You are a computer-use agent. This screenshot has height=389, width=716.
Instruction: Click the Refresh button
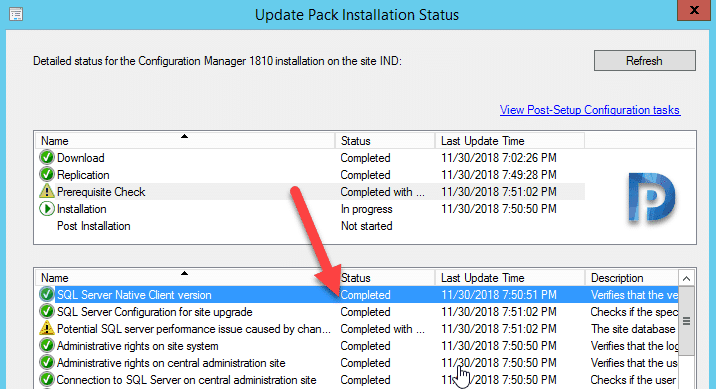click(x=644, y=61)
